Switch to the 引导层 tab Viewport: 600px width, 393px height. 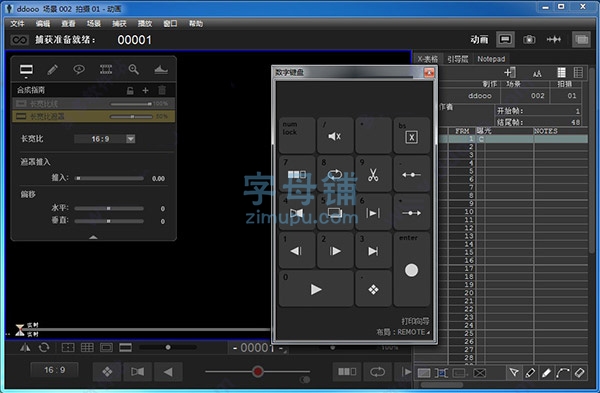coord(458,59)
